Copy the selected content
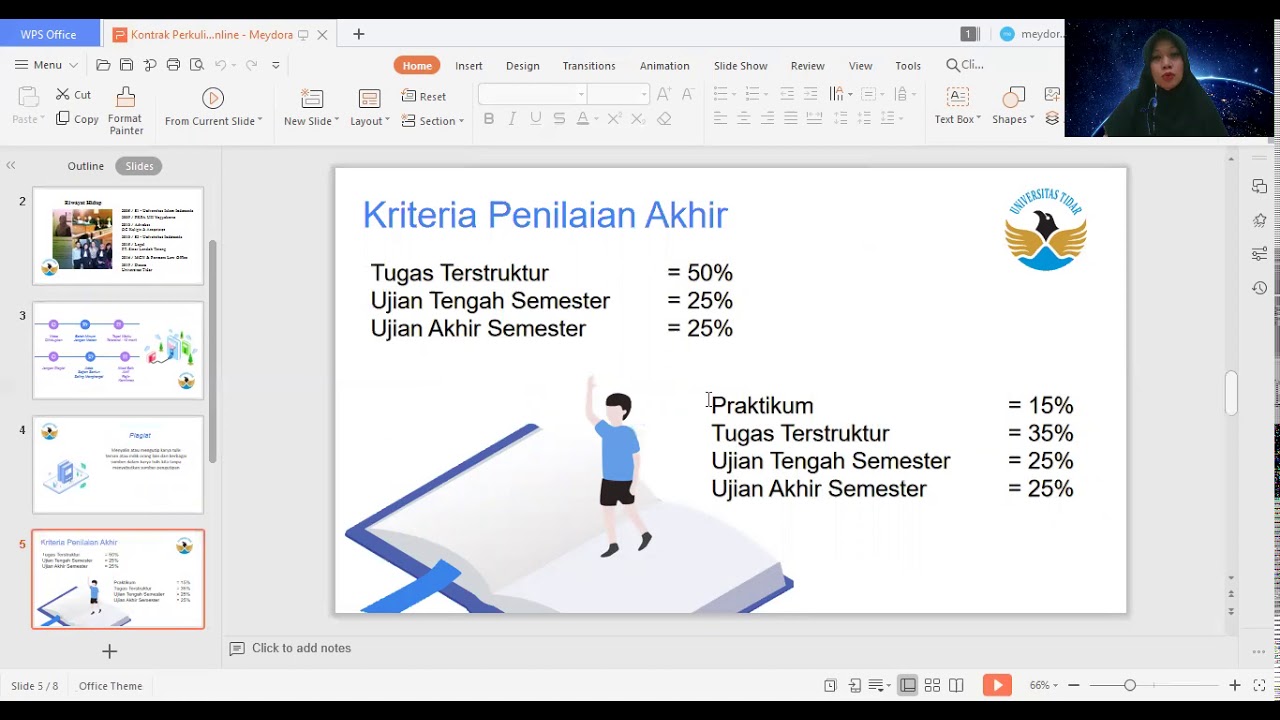 [77, 119]
